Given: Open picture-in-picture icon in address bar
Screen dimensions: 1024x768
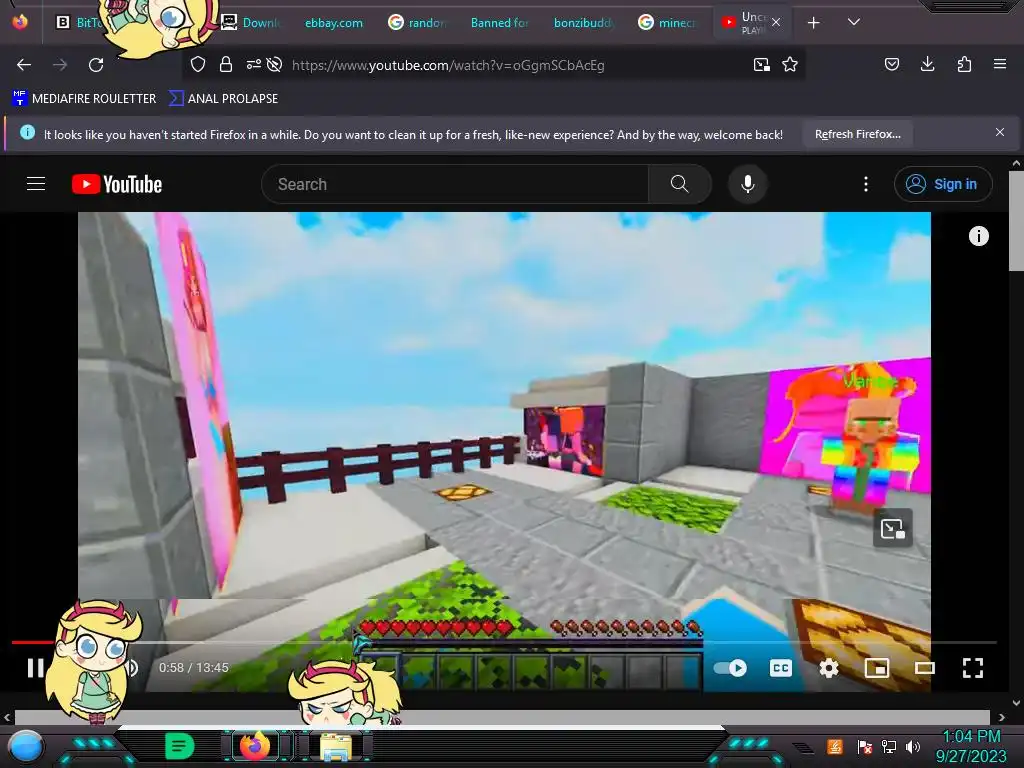Looking at the screenshot, I should [x=761, y=64].
